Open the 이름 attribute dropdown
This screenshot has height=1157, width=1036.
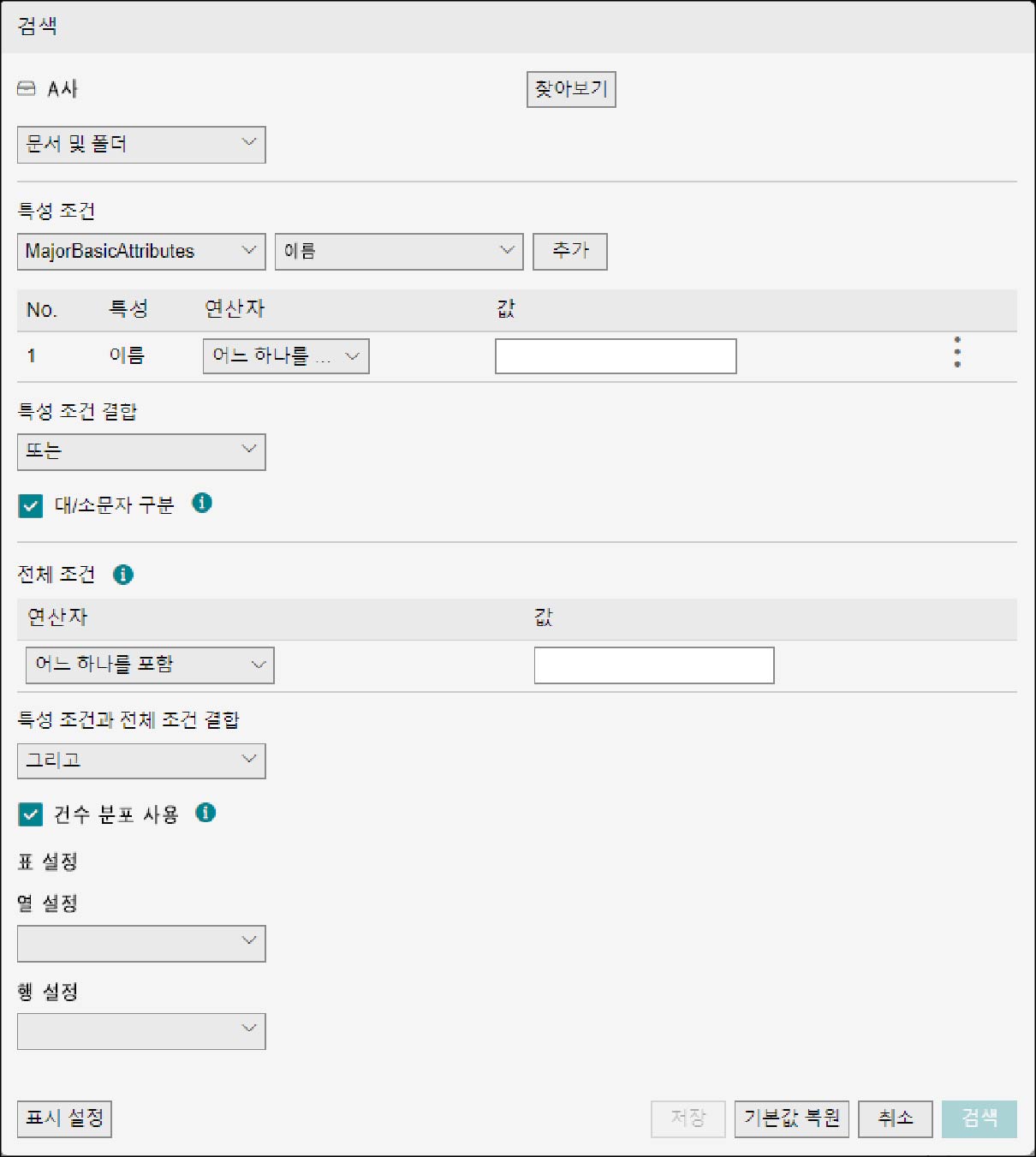tap(399, 252)
